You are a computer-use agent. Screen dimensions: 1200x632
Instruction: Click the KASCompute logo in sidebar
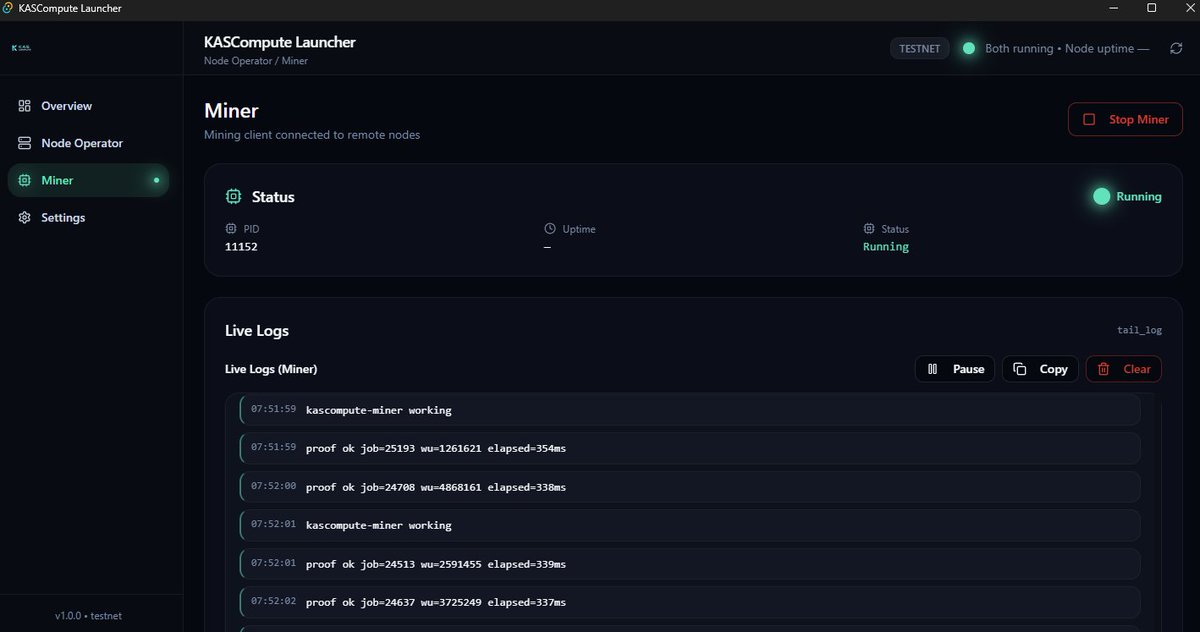pyautogui.click(x=21, y=47)
